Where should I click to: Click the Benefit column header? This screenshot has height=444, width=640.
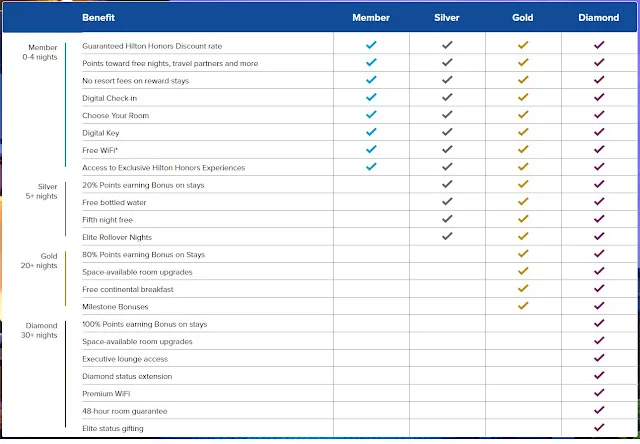[98, 18]
